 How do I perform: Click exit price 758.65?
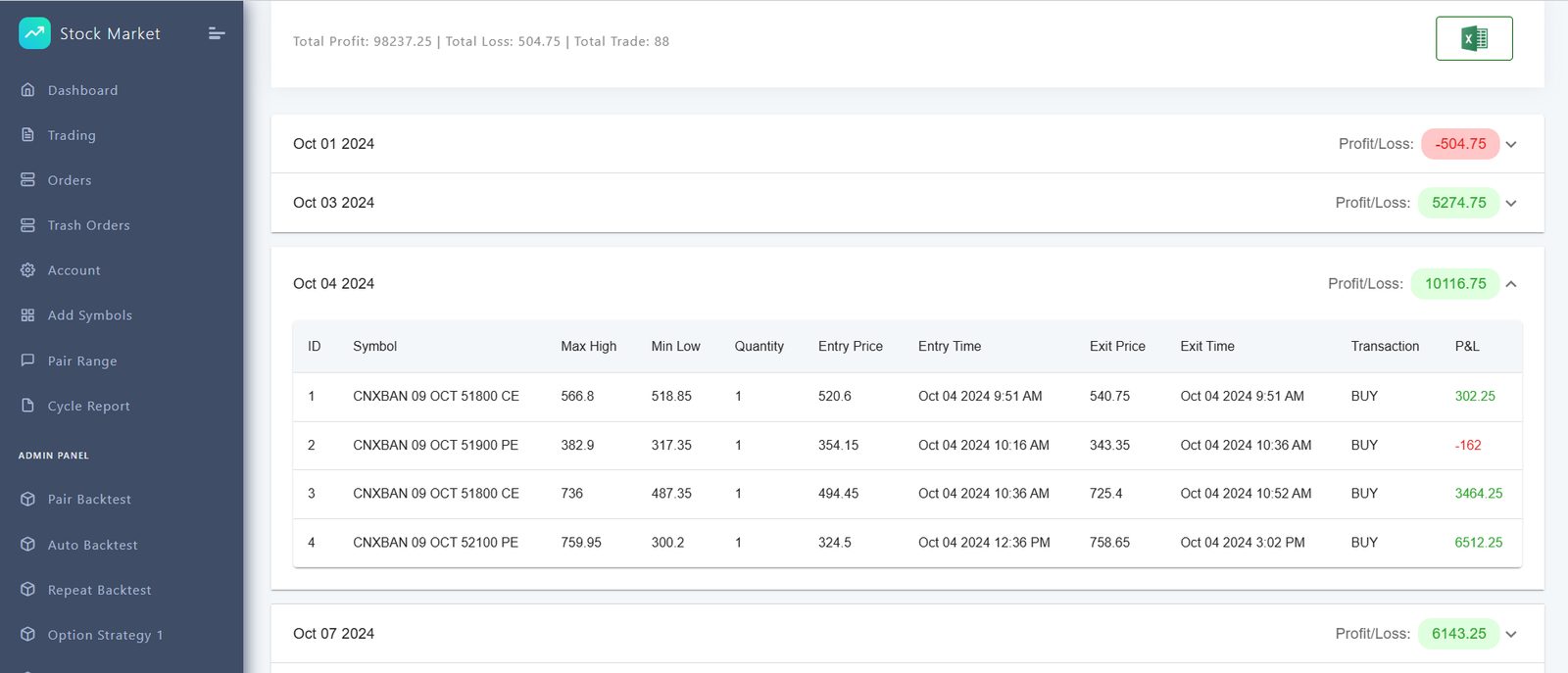(x=1109, y=543)
